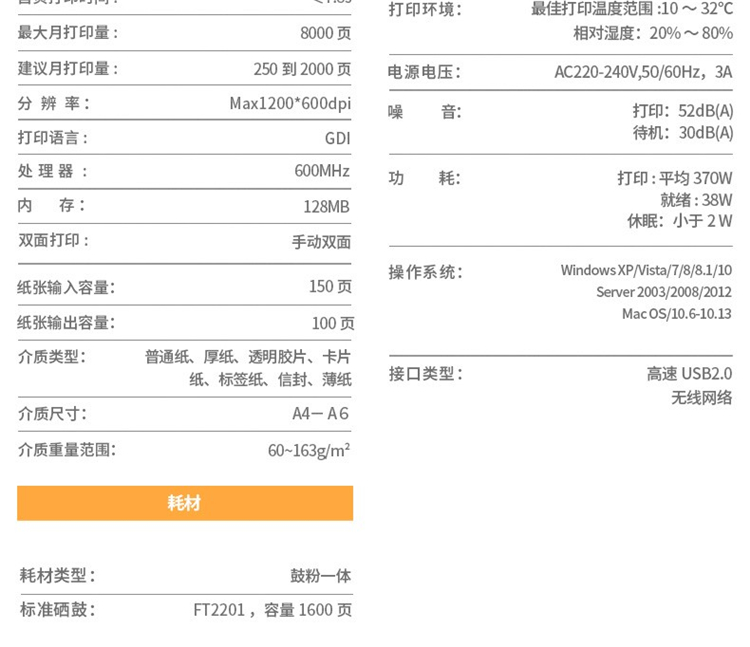Select the 建议月打印量 label

pos(68,69)
